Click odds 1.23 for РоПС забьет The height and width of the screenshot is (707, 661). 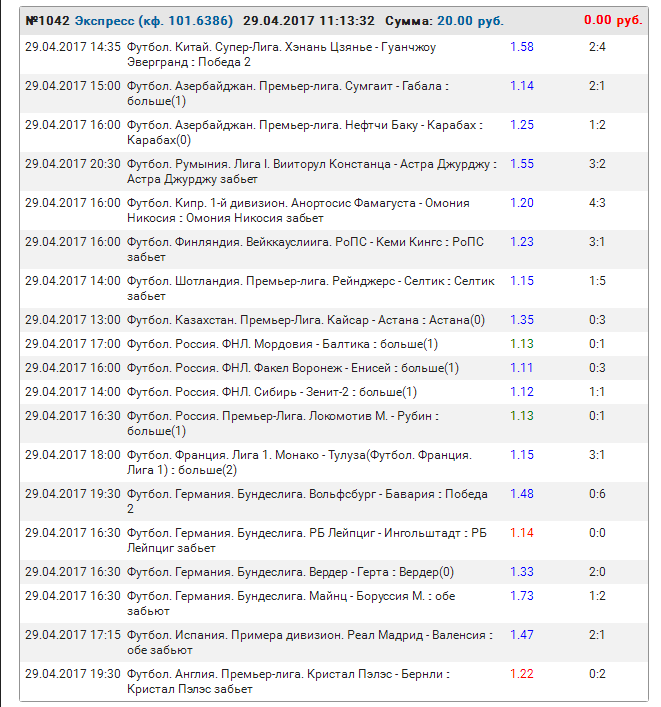(522, 242)
